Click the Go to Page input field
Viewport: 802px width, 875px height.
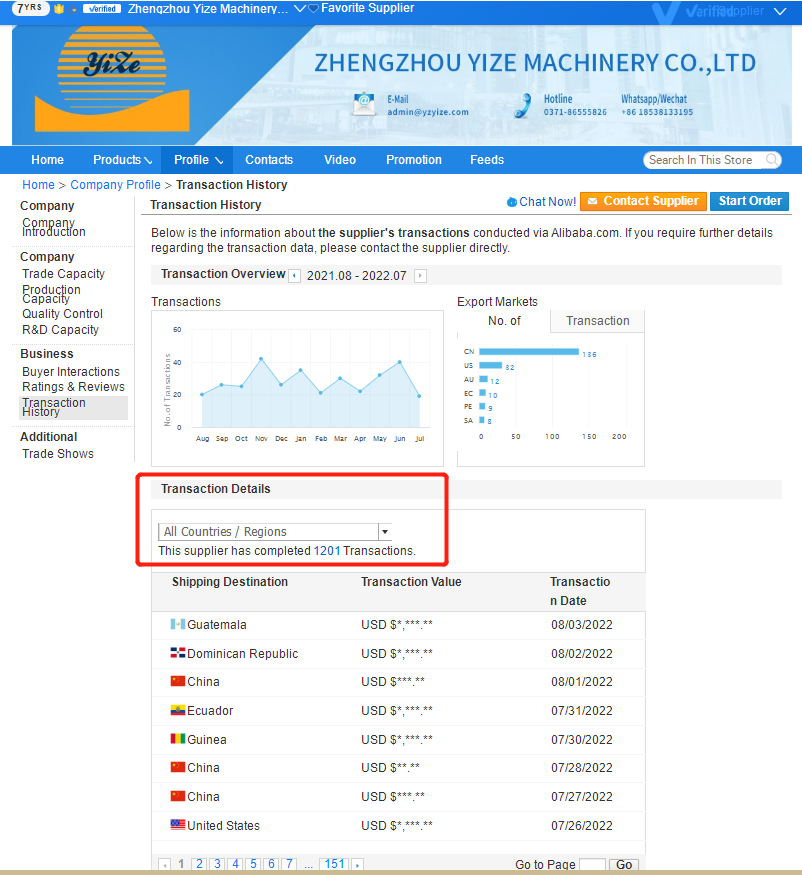click(x=592, y=865)
